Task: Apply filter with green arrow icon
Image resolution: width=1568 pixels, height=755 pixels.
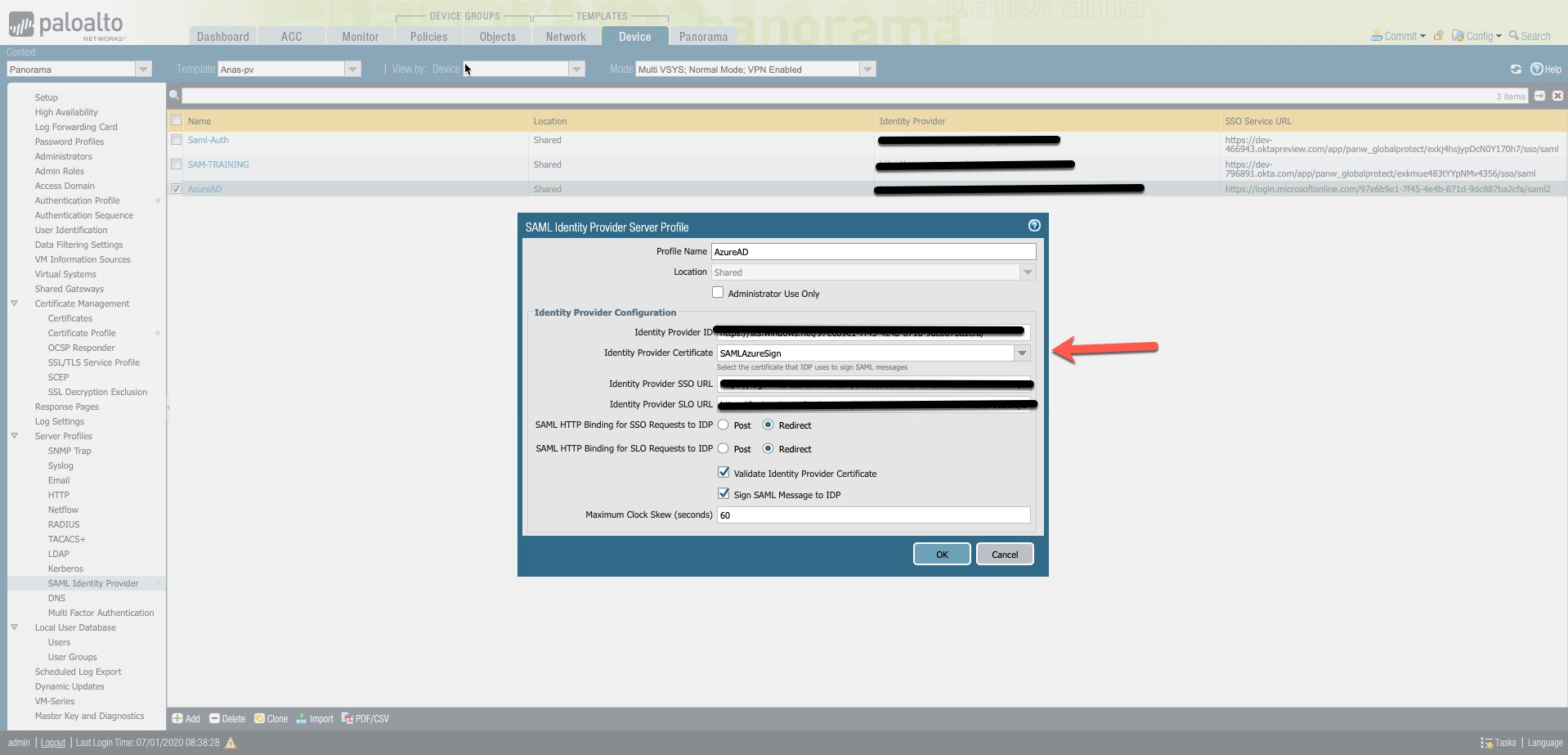Action: pyautogui.click(x=1539, y=96)
